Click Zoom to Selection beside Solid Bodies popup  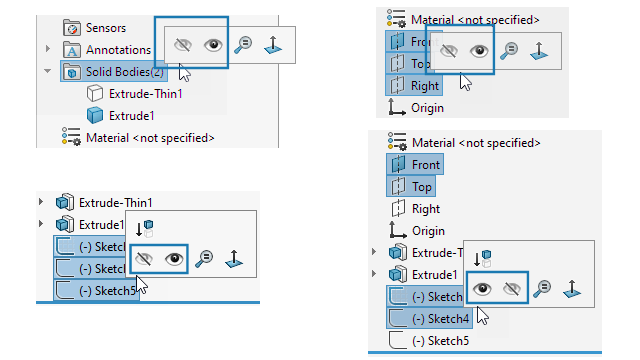click(x=243, y=44)
